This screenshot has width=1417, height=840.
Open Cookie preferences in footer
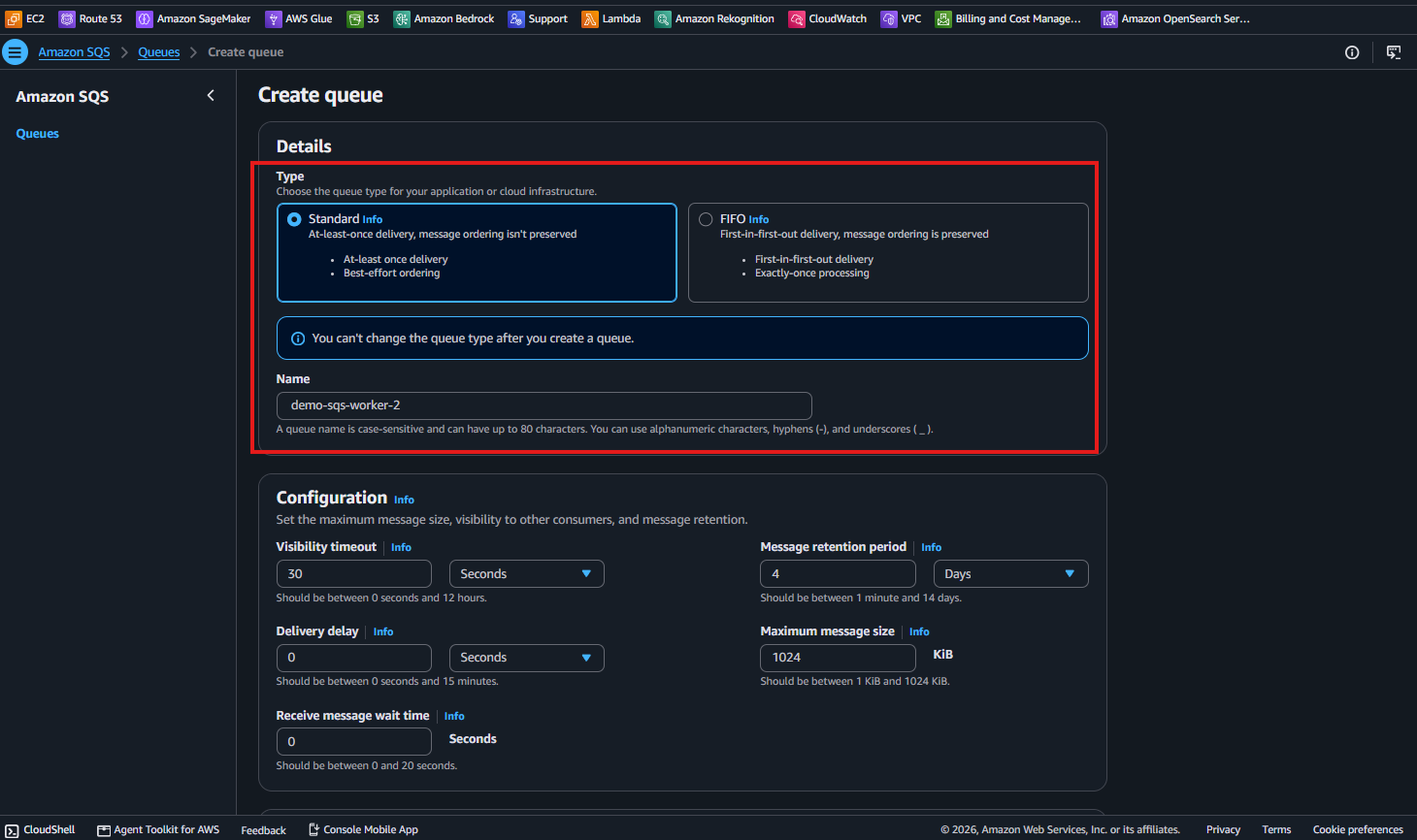point(1358,829)
